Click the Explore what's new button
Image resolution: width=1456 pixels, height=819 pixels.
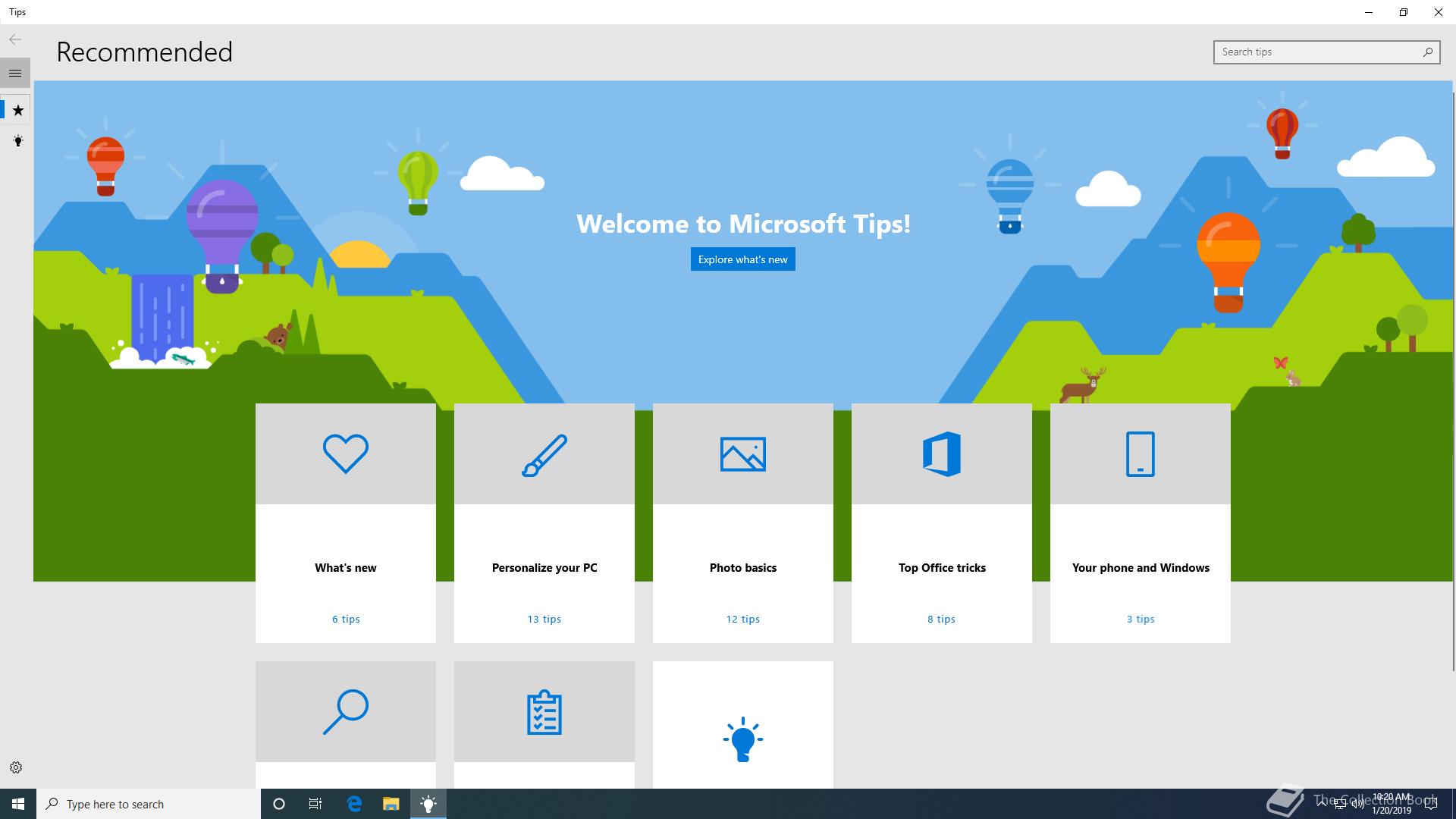[743, 259]
